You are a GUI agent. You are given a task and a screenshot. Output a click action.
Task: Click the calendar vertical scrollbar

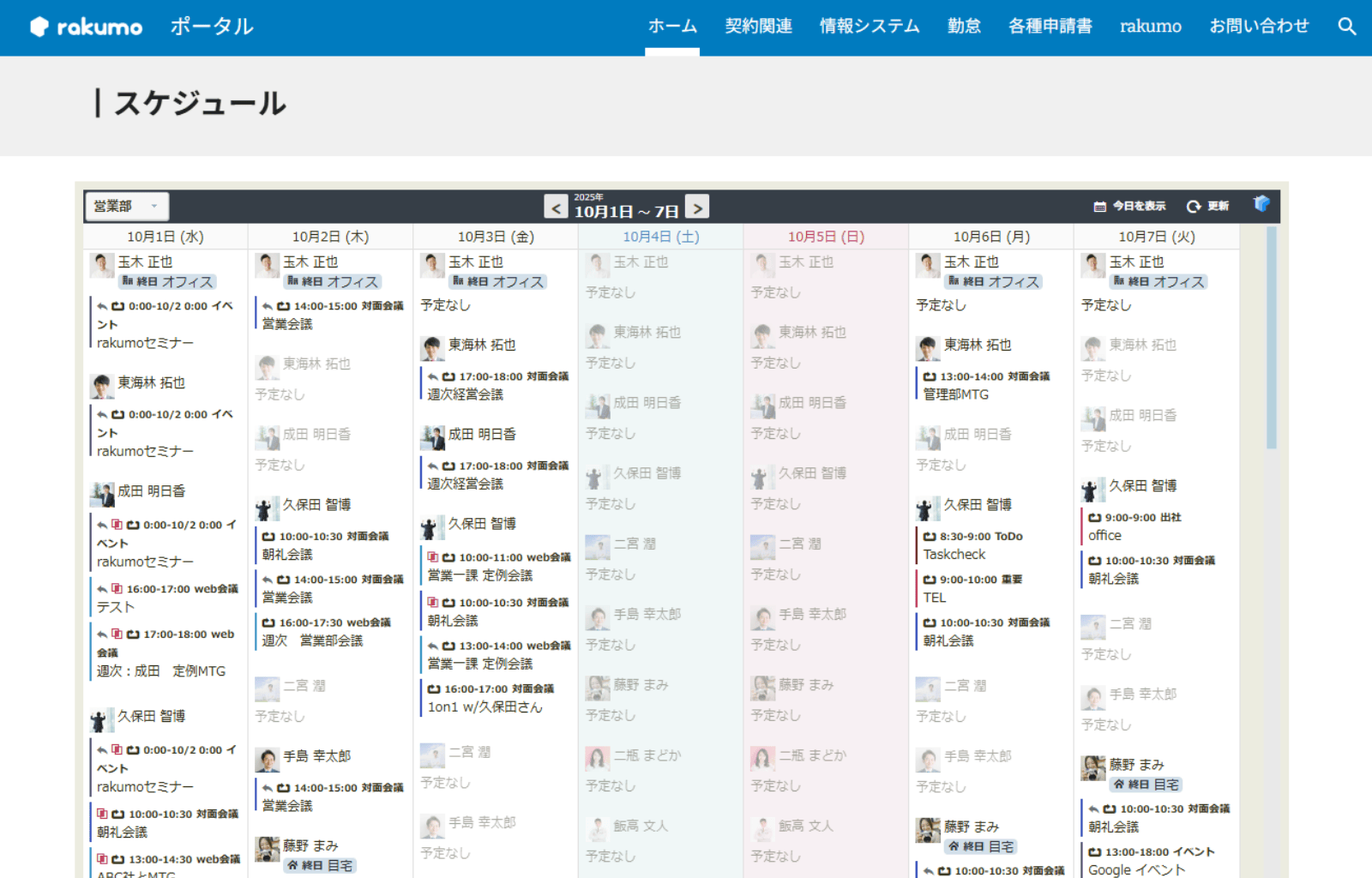tap(1271, 343)
